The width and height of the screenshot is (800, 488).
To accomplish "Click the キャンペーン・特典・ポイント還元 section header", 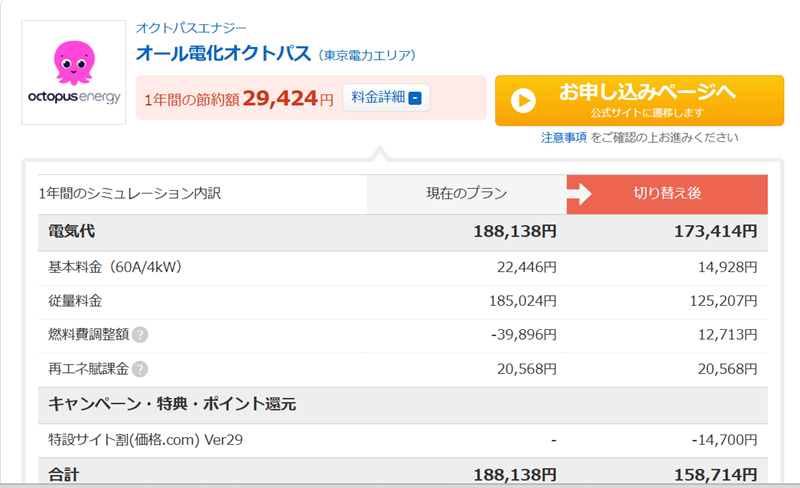I will pyautogui.click(x=172, y=404).
